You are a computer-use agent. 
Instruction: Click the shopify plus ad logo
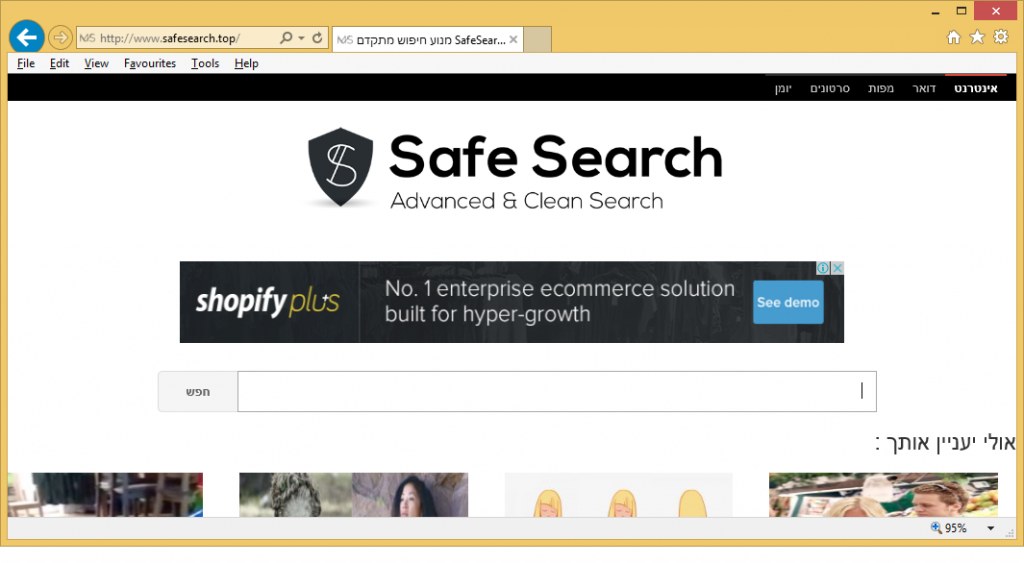pyautogui.click(x=268, y=302)
